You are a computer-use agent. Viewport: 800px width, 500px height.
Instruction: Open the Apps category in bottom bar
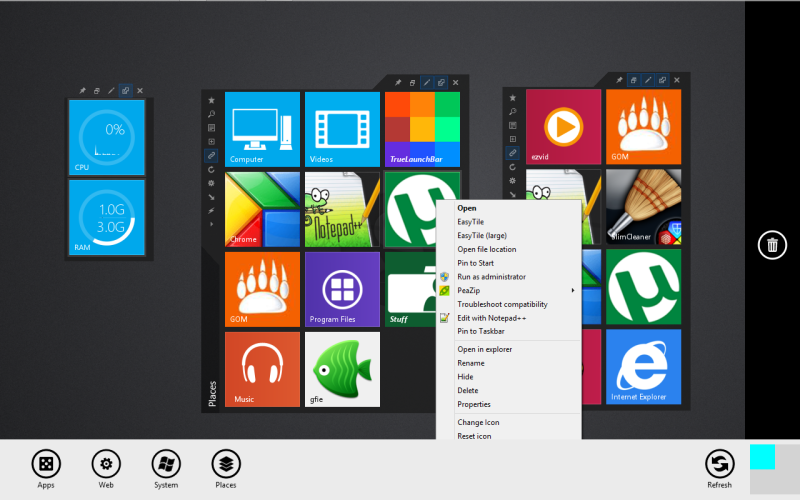click(x=45, y=464)
